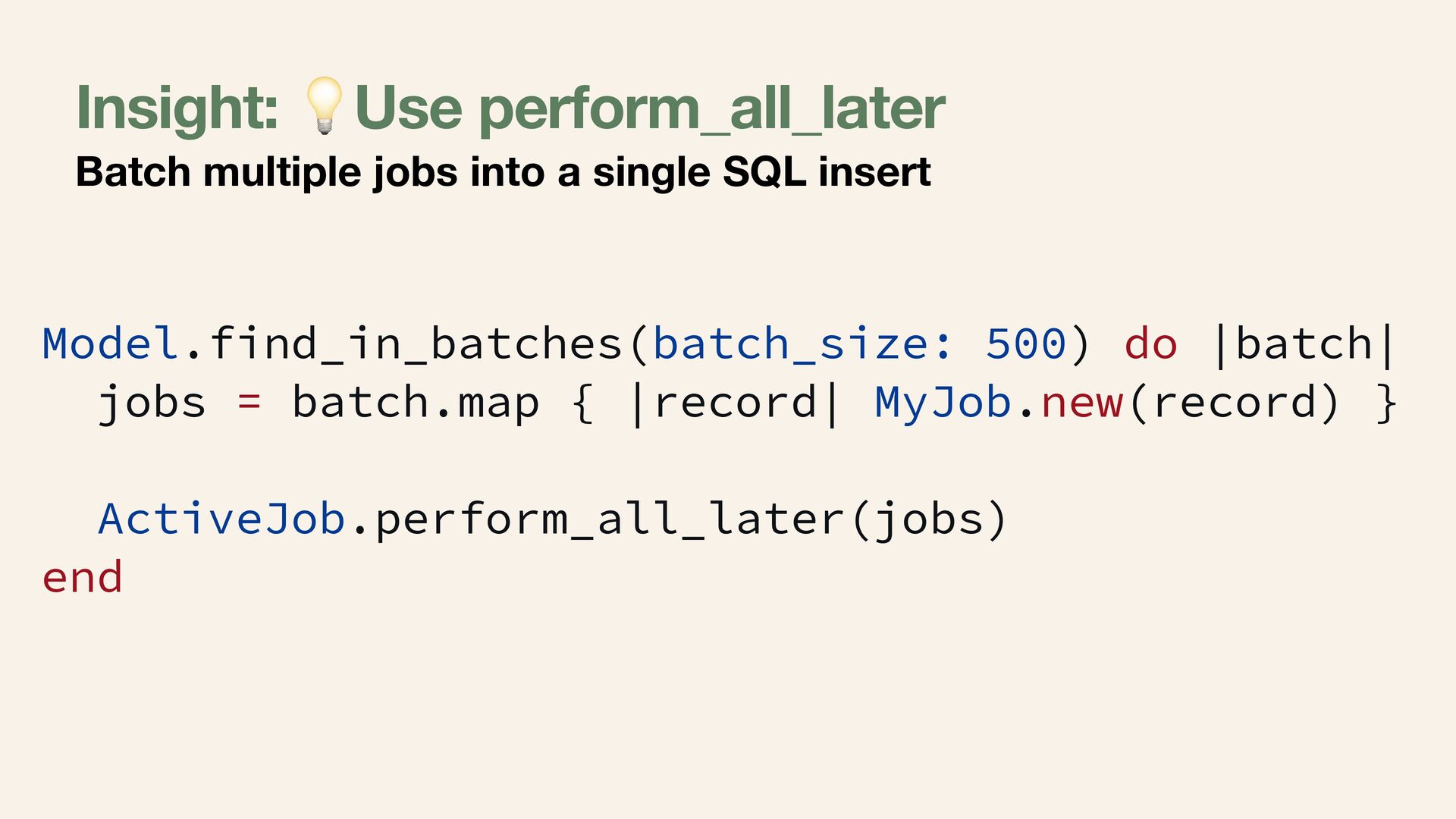
Task: Click the 'Insight:' heading word
Action: pos(177,109)
